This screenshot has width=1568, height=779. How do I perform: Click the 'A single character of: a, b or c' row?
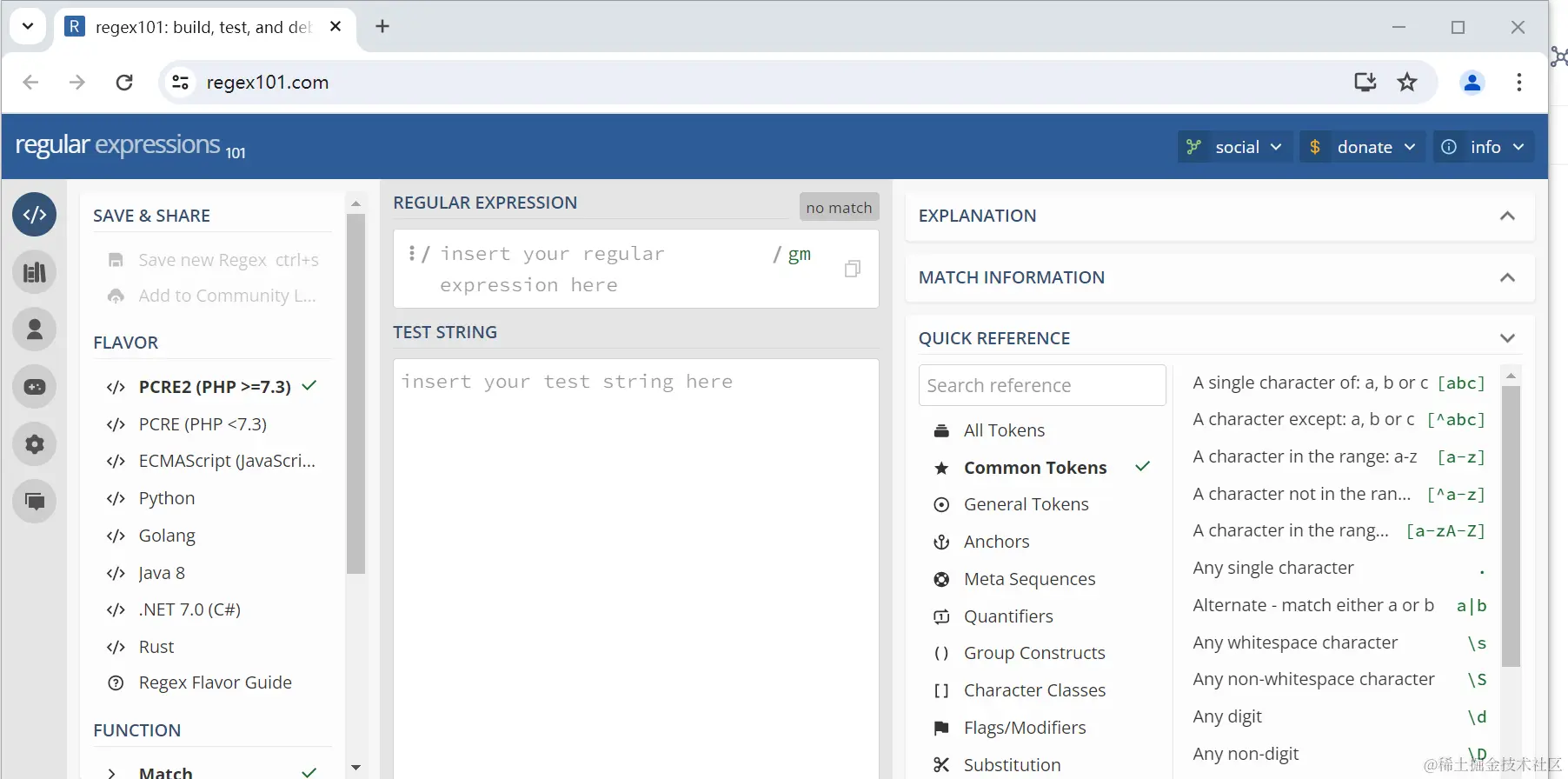click(x=1339, y=383)
